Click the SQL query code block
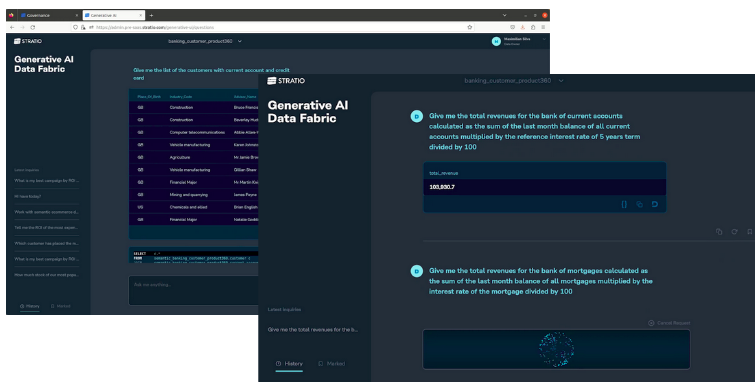The image size is (755, 384). 194,256
